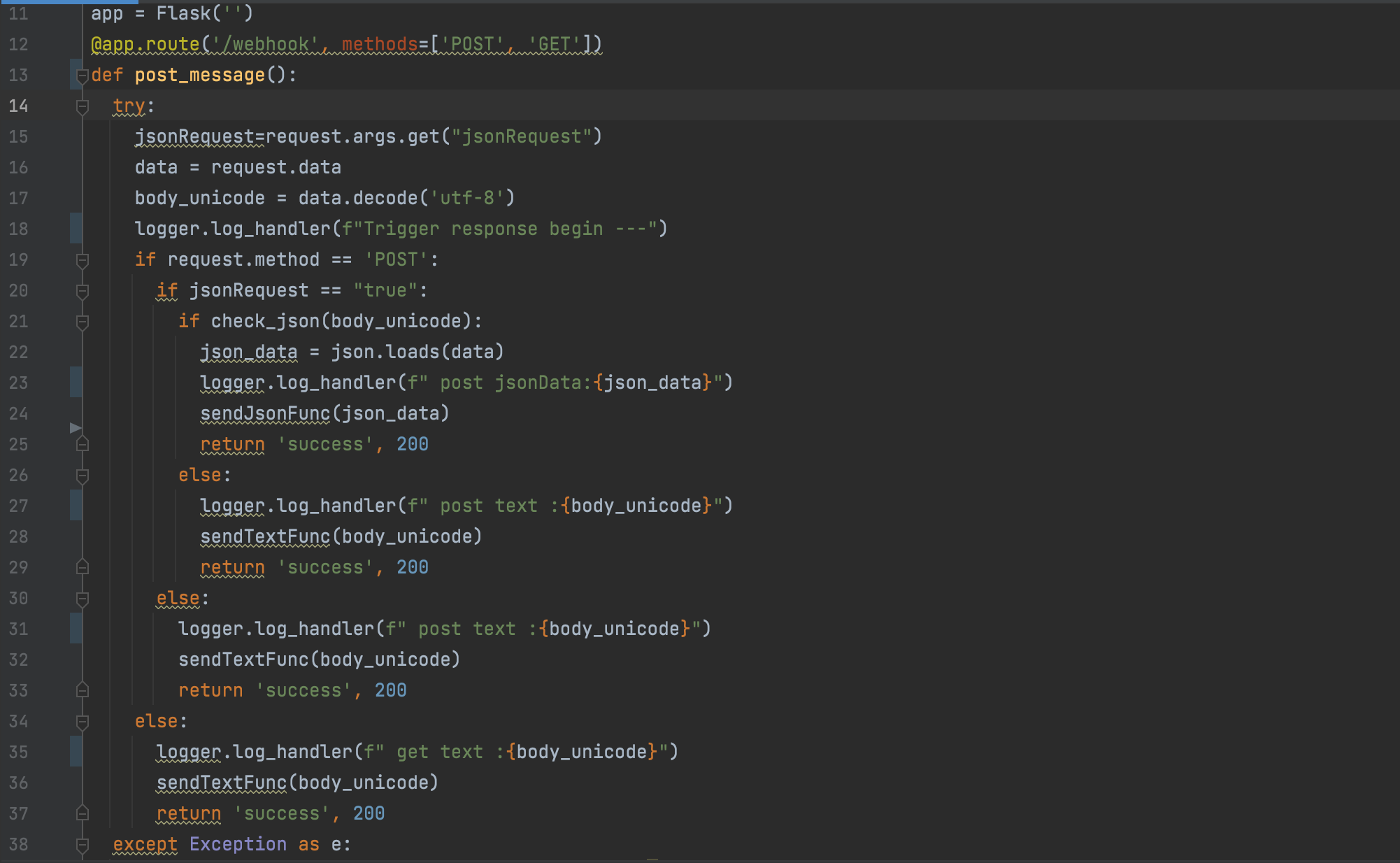Screen dimensions: 1400x863
Task: Open the change marker beside line 35
Action: 76,752
